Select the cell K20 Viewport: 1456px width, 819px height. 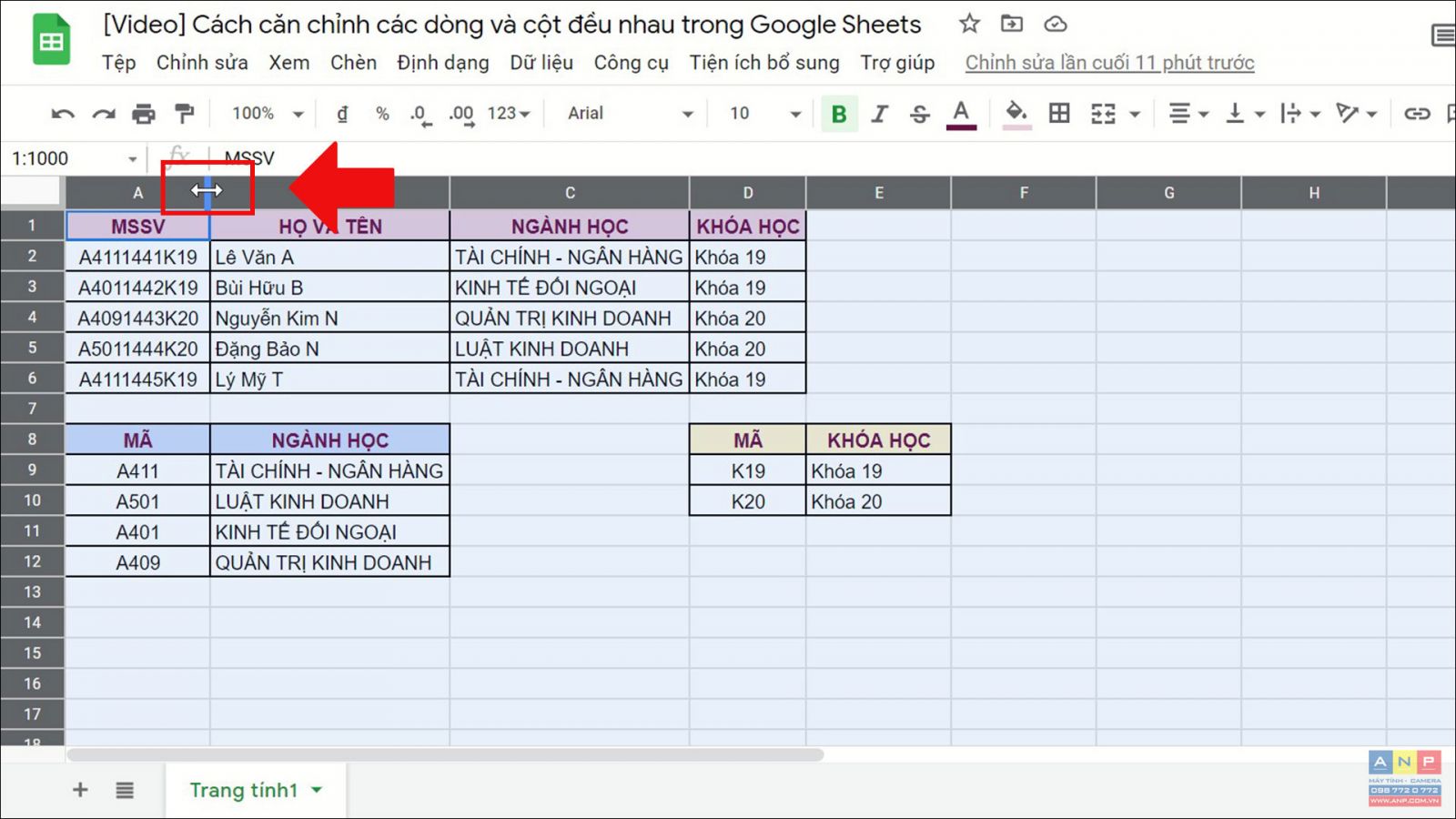[x=748, y=501]
